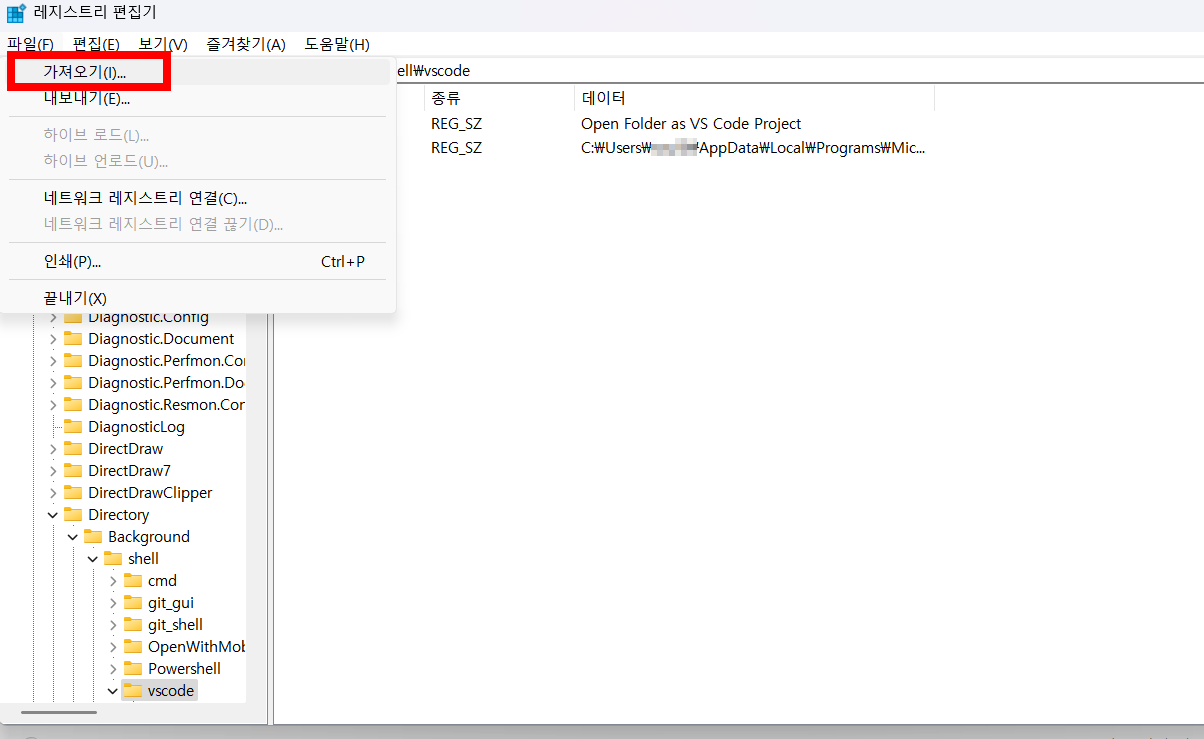Select 끝내기(X) to exit
The image size is (1204, 739).
point(199,298)
